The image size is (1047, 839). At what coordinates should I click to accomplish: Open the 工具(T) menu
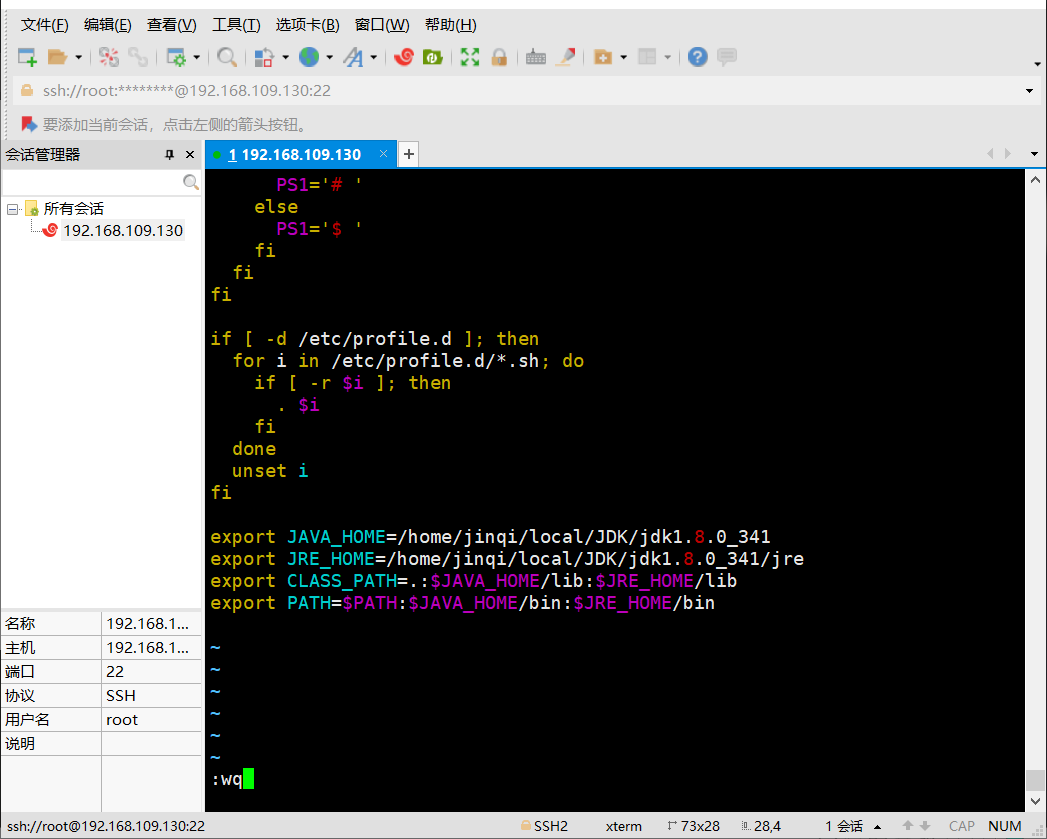click(x=236, y=25)
